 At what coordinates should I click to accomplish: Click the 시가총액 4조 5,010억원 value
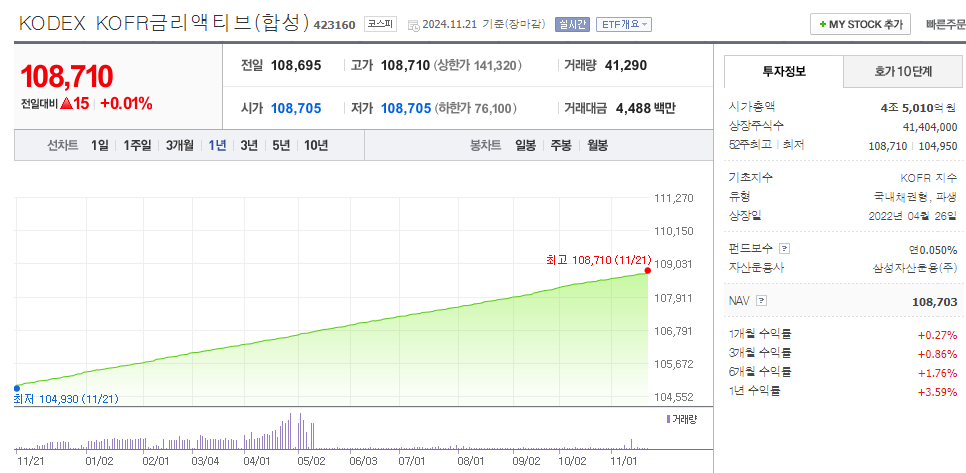tap(919, 108)
